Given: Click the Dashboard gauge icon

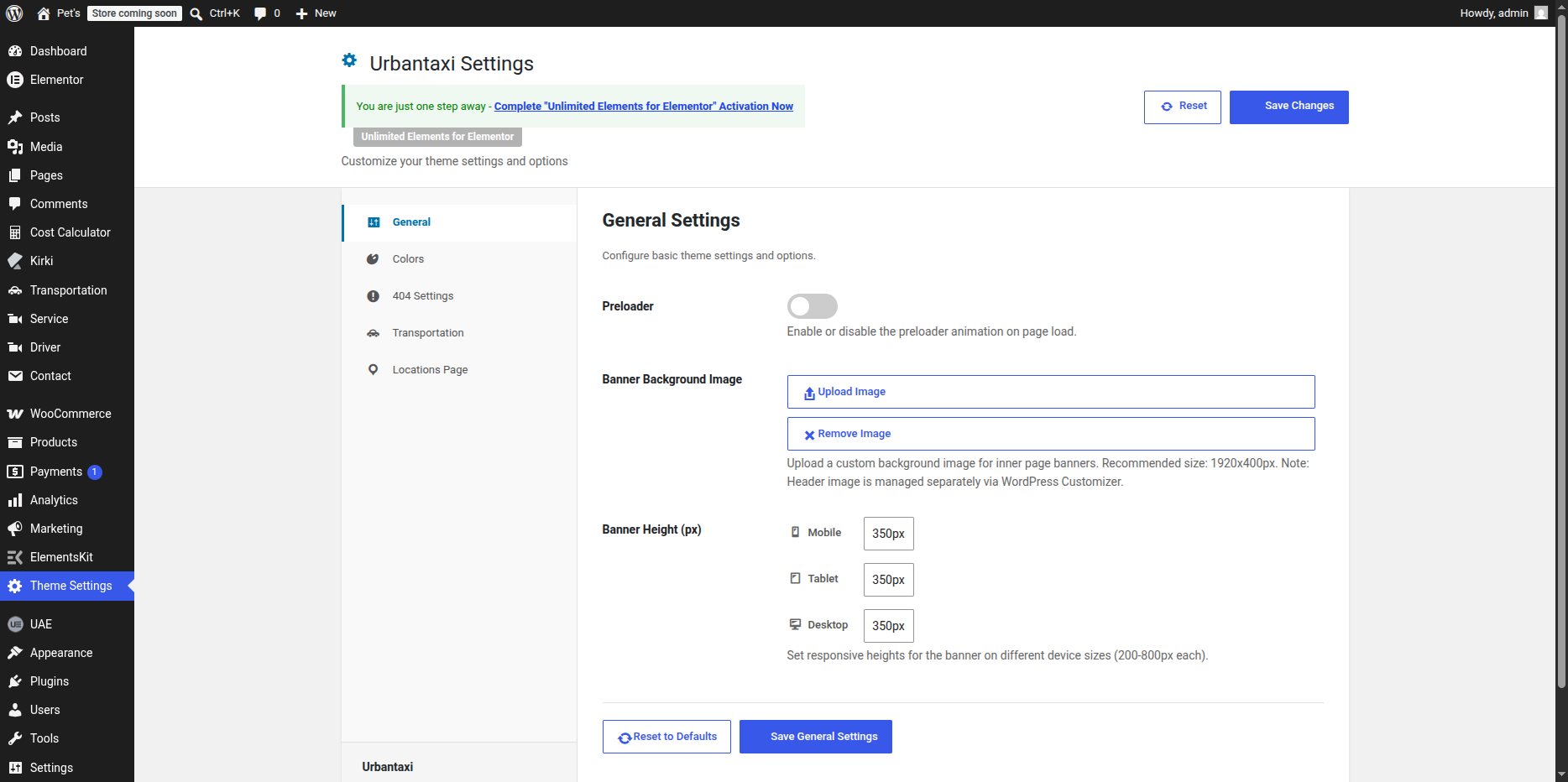Looking at the screenshot, I should click(15, 51).
